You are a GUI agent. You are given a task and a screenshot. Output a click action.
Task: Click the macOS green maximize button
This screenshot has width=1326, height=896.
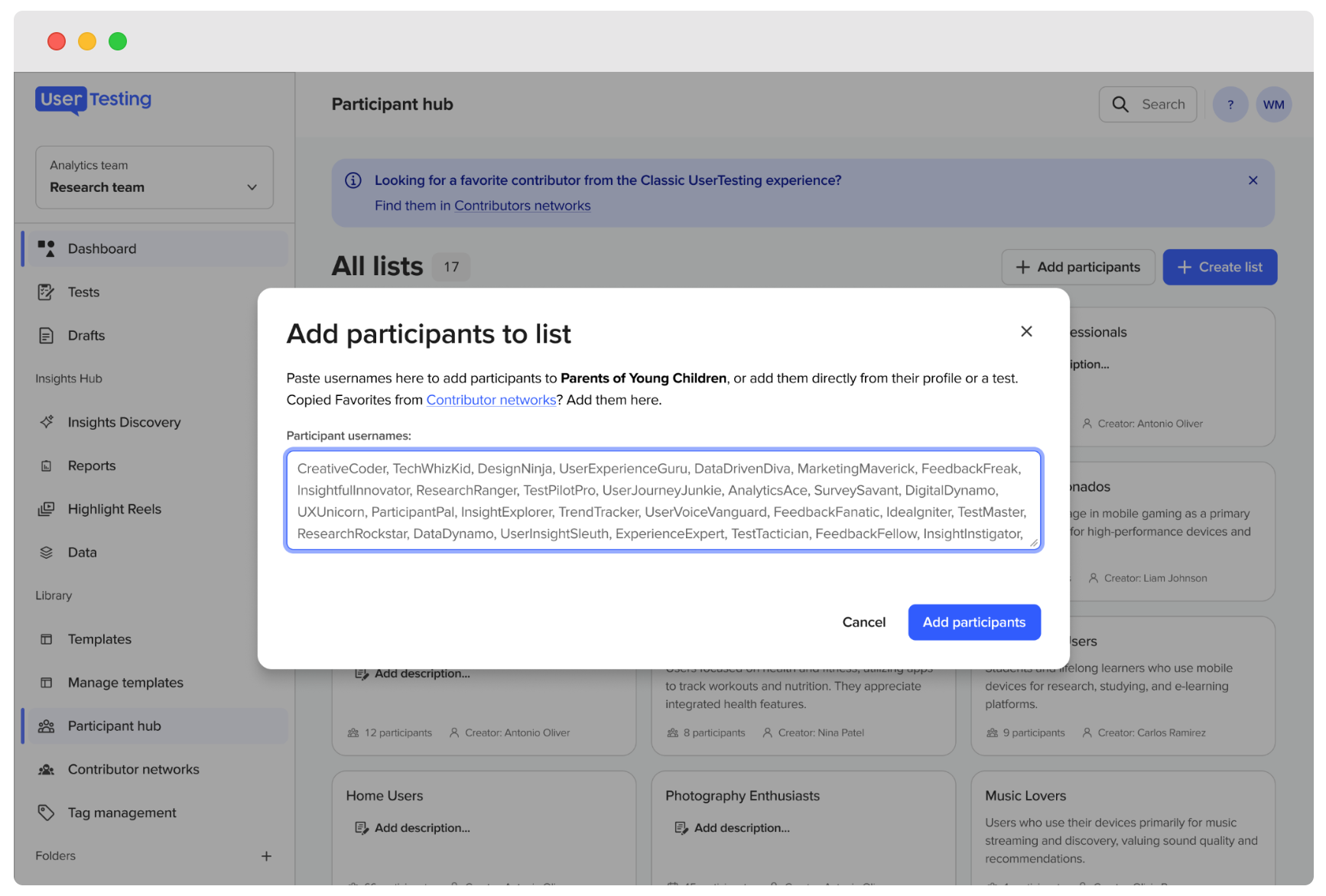click(118, 41)
